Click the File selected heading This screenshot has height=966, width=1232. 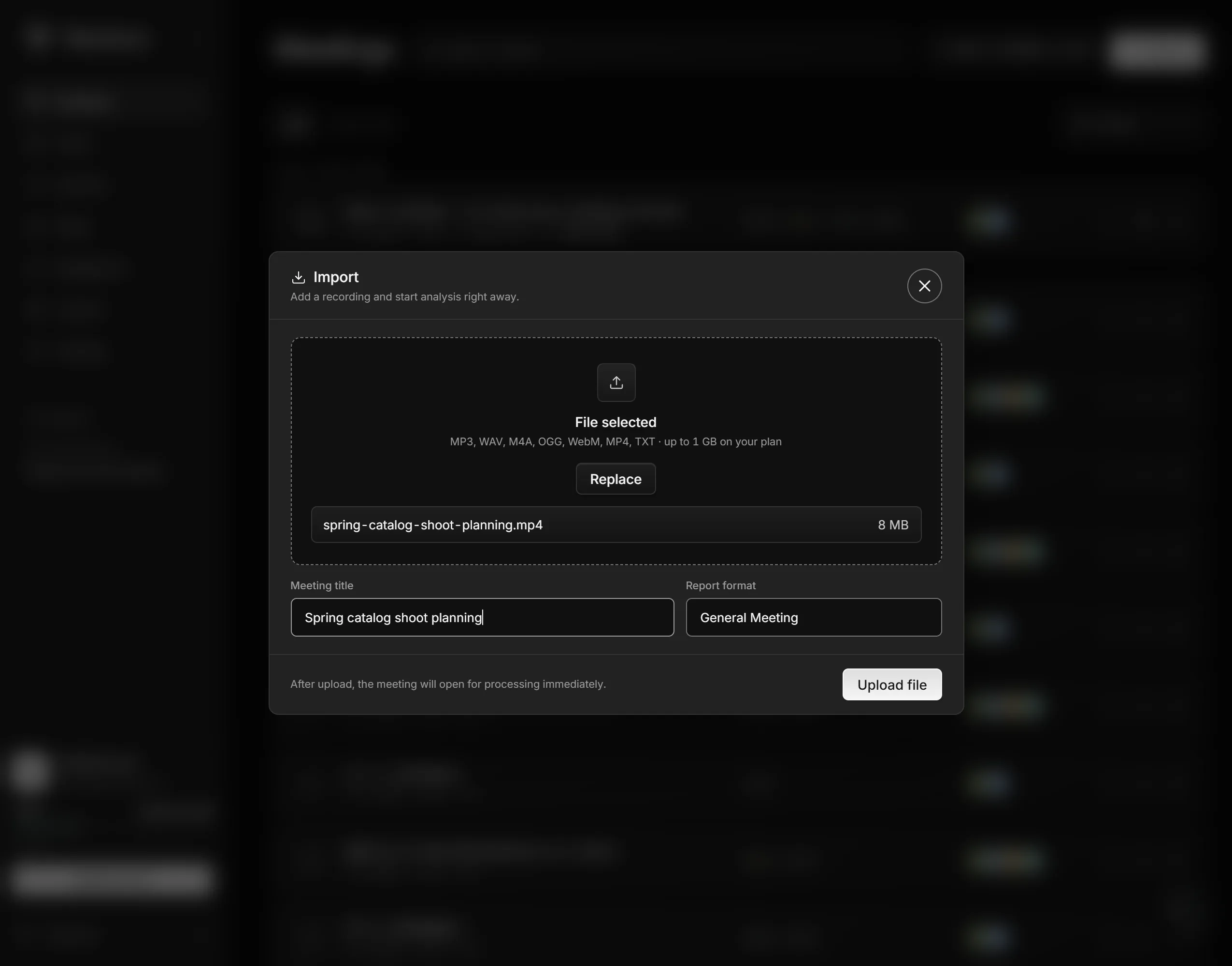[x=616, y=423]
